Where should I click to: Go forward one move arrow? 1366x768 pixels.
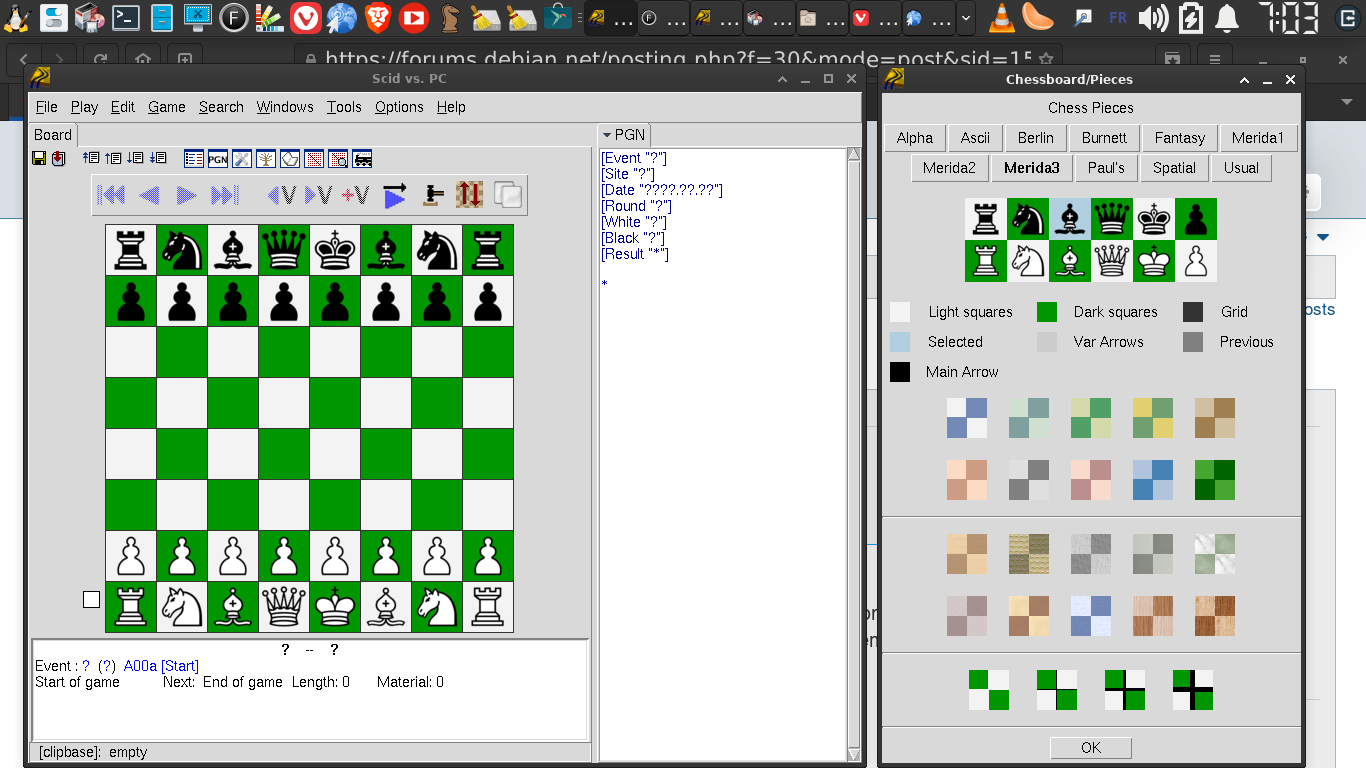tap(186, 195)
